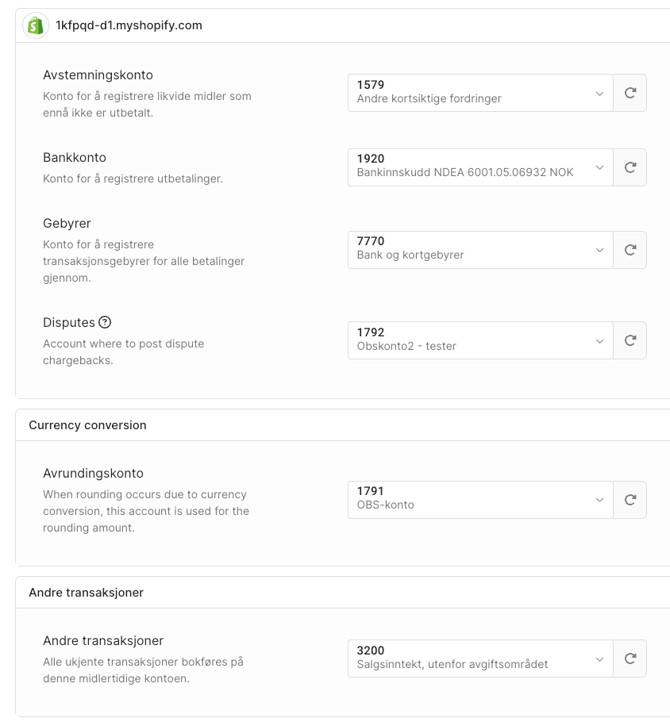The height and width of the screenshot is (722, 670).
Task: Open the Gebyrer 7770 account dropdown
Action: 480,250
